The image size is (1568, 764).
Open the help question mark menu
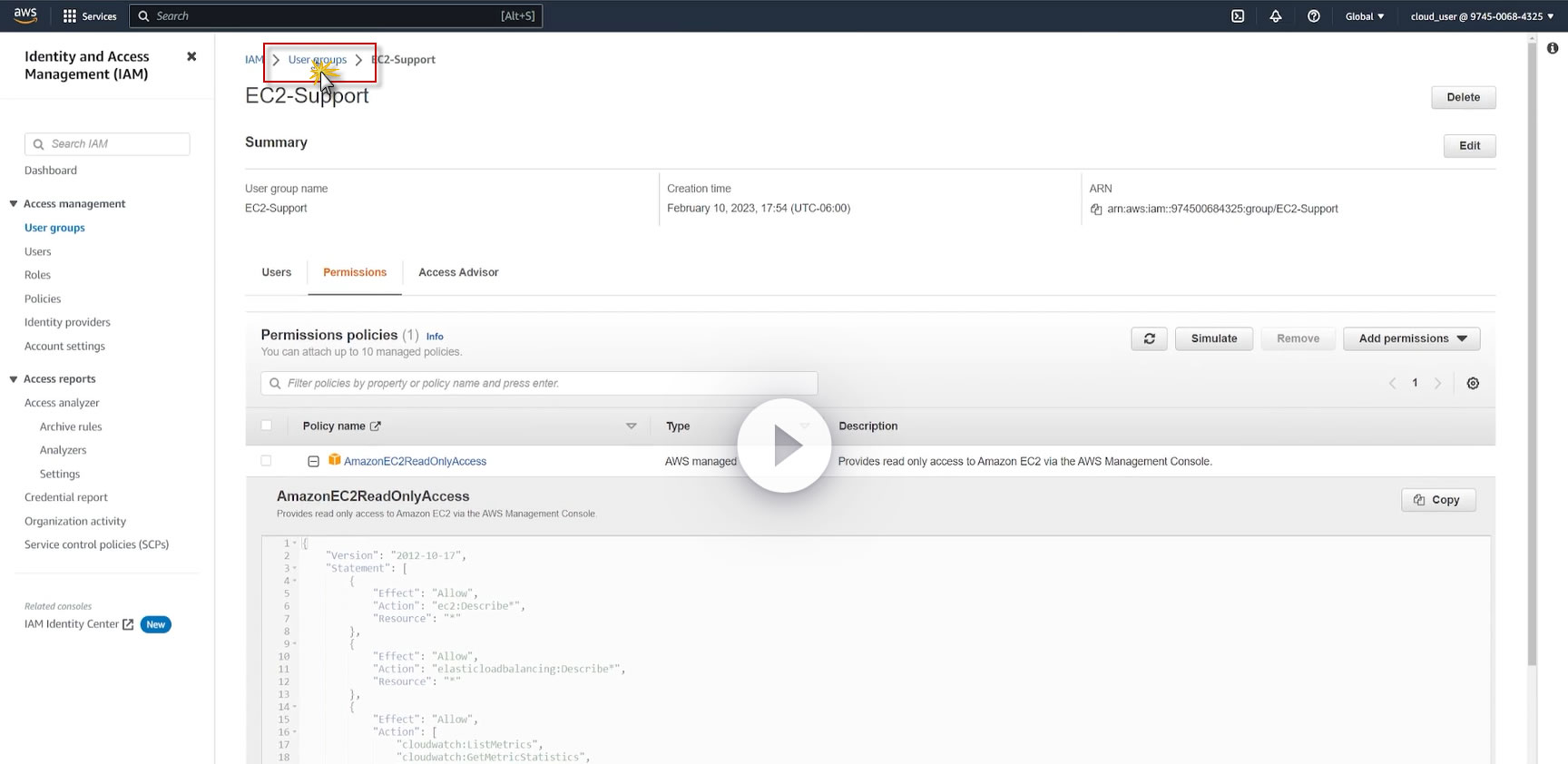1314,16
